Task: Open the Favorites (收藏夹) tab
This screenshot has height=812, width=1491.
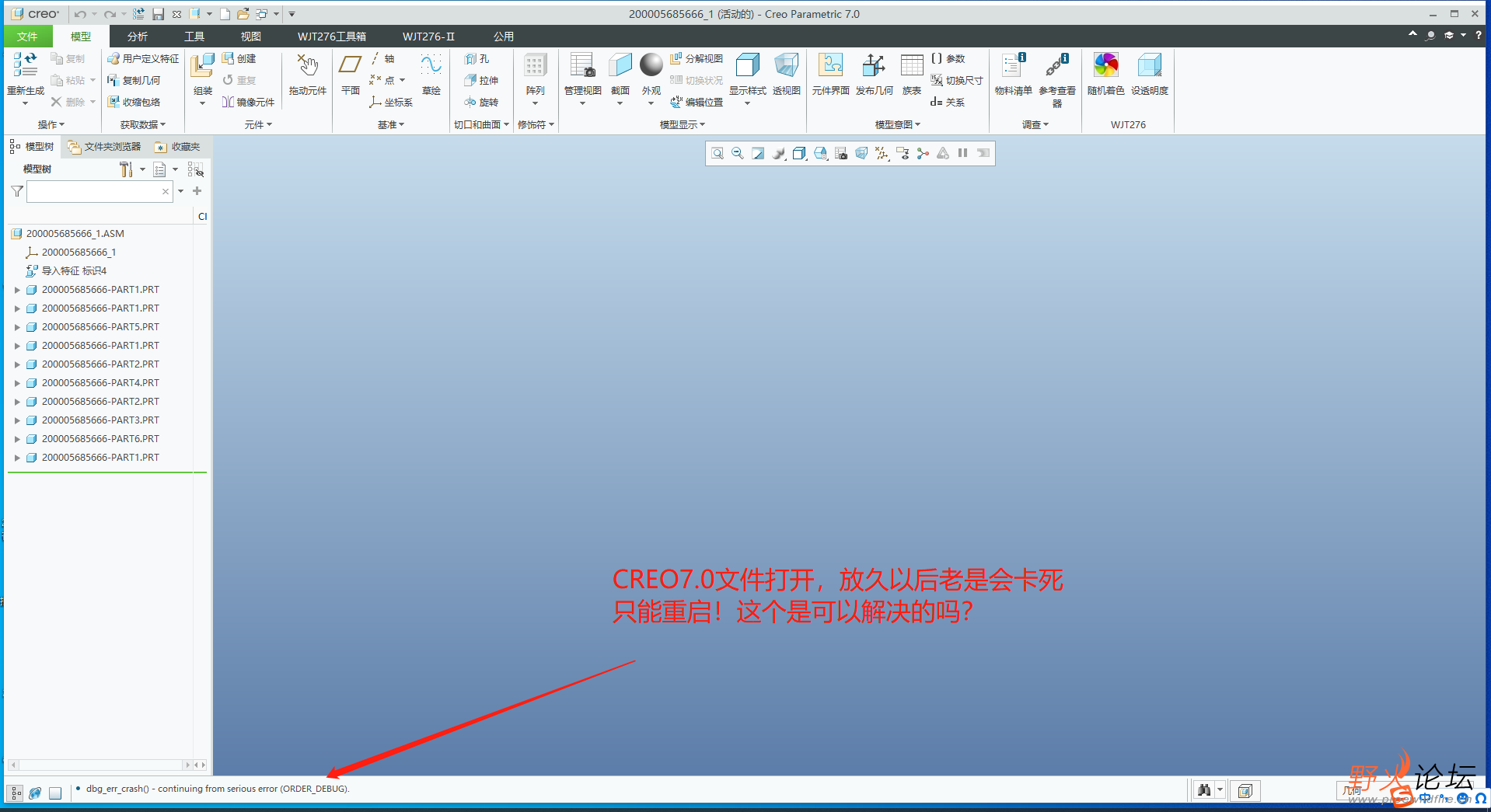Action: (177, 146)
